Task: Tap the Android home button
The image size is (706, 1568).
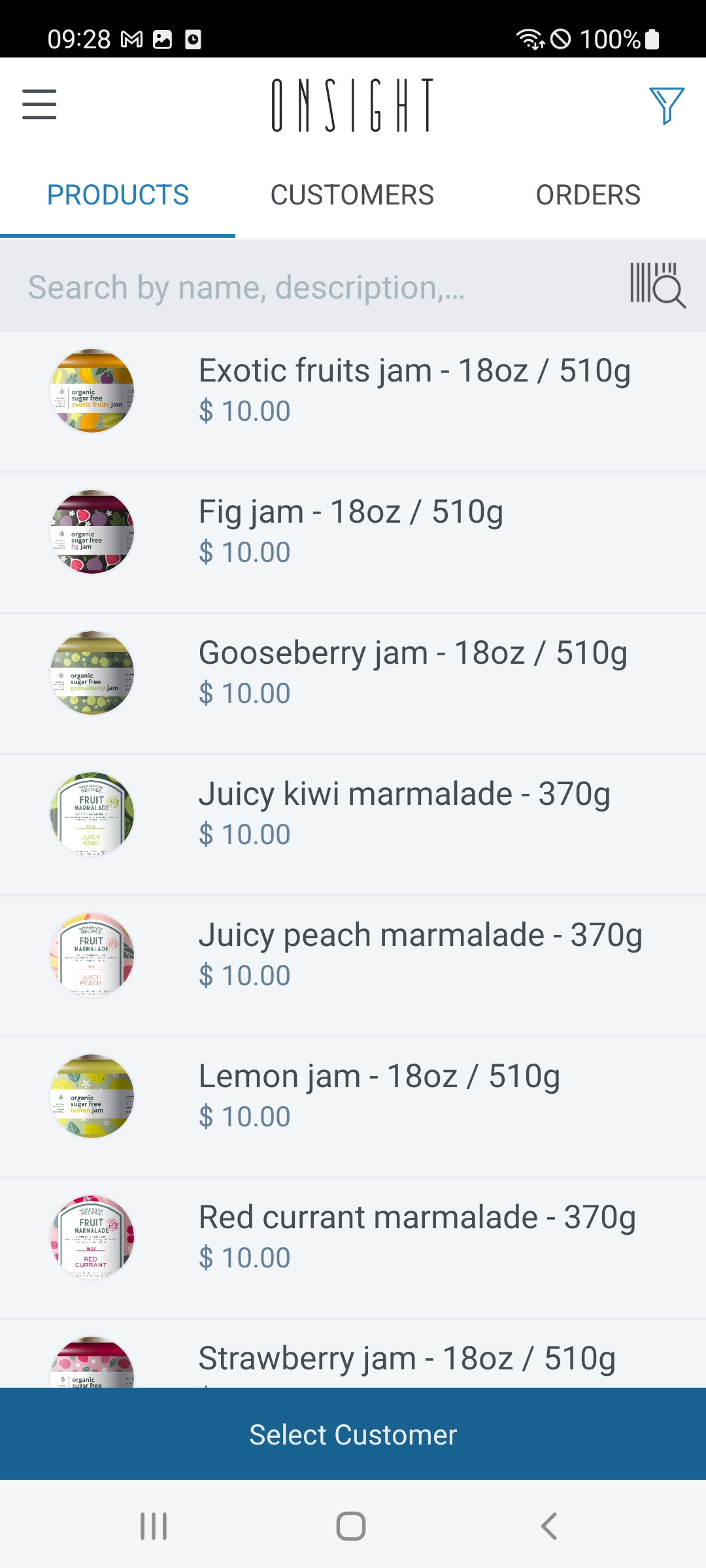Action: tap(351, 1526)
